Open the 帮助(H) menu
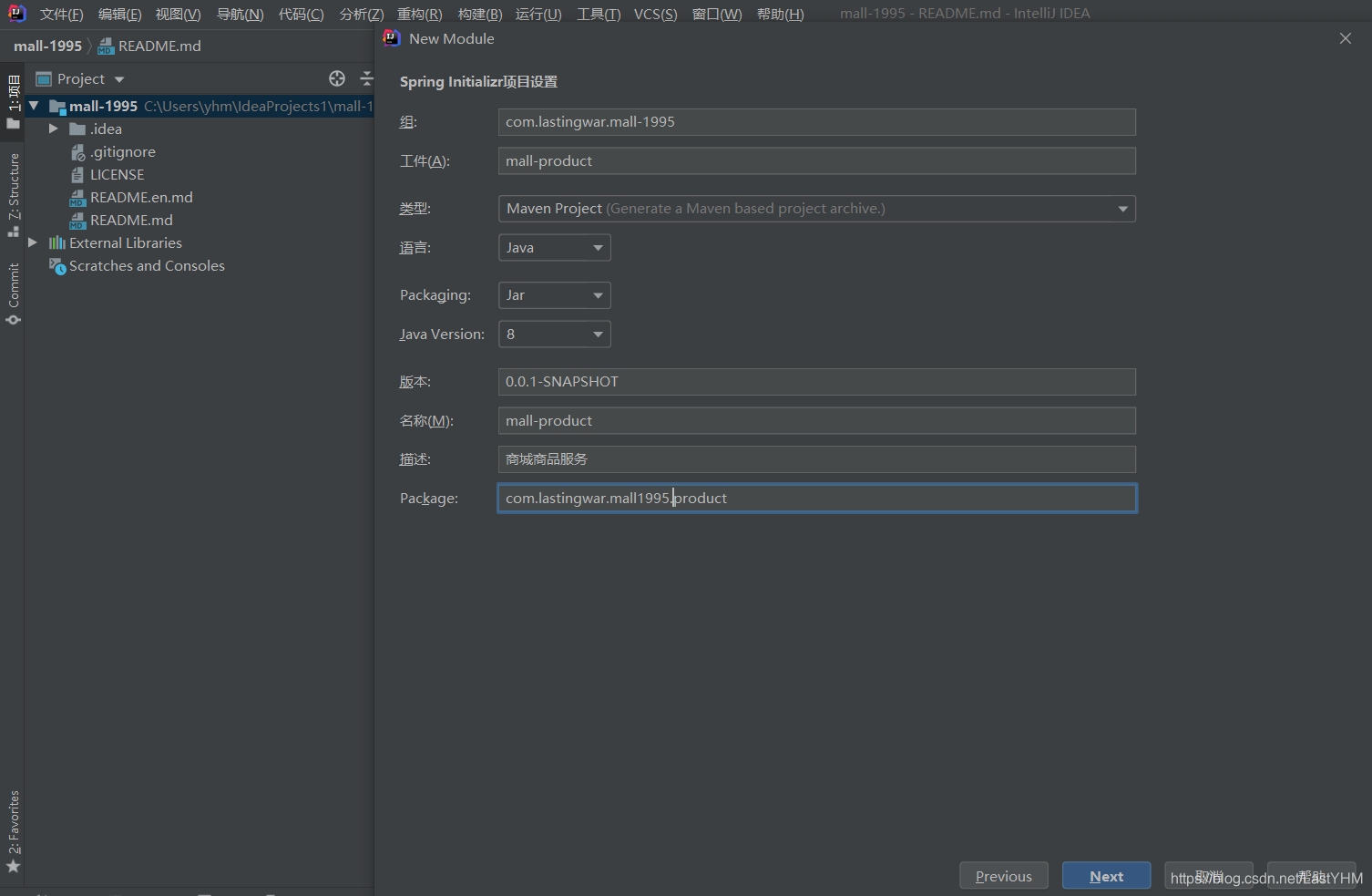This screenshot has height=896, width=1372. (x=780, y=15)
